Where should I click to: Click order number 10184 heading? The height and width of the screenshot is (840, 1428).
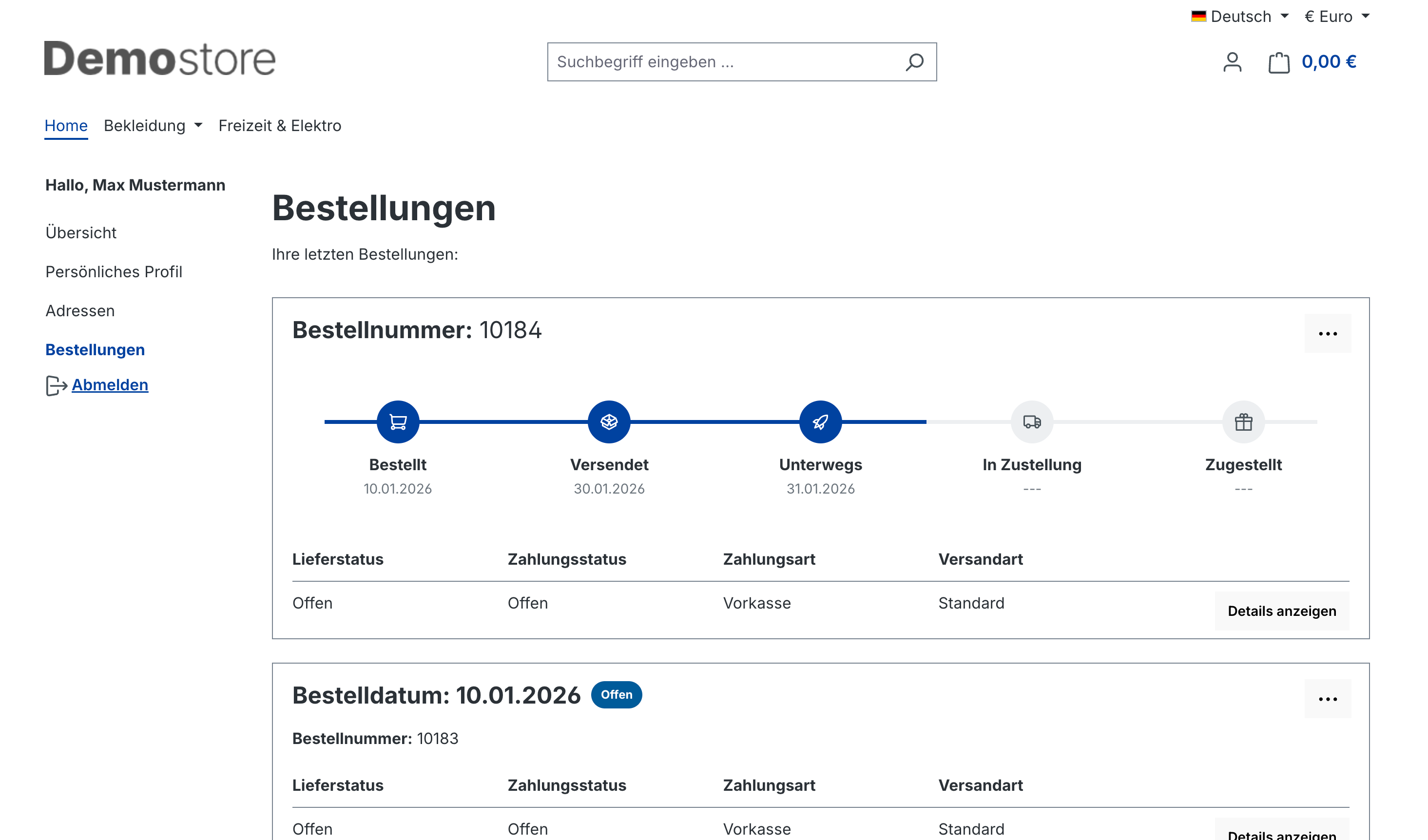click(417, 330)
